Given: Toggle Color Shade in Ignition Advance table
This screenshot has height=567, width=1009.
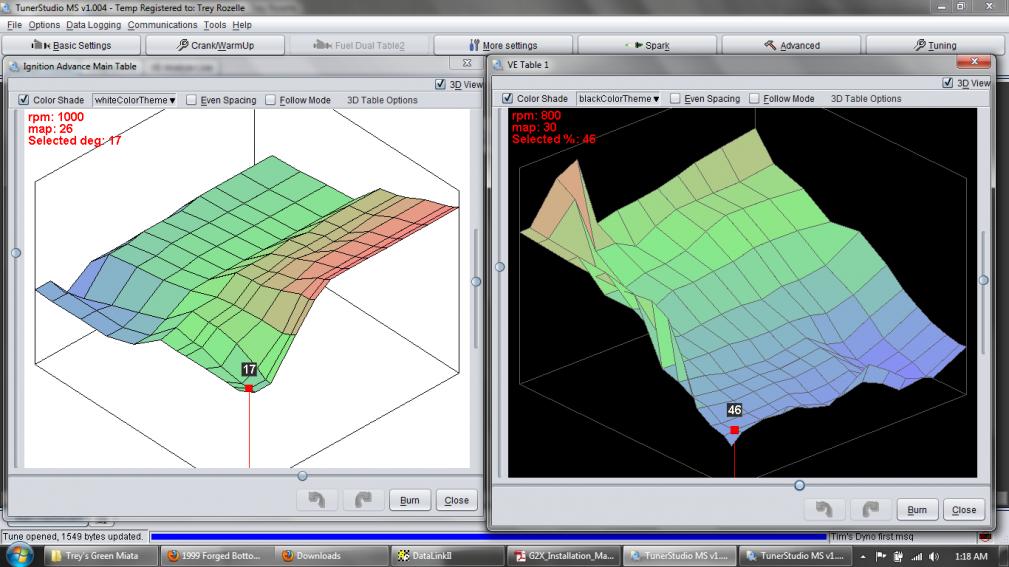Looking at the screenshot, I should tap(24, 100).
